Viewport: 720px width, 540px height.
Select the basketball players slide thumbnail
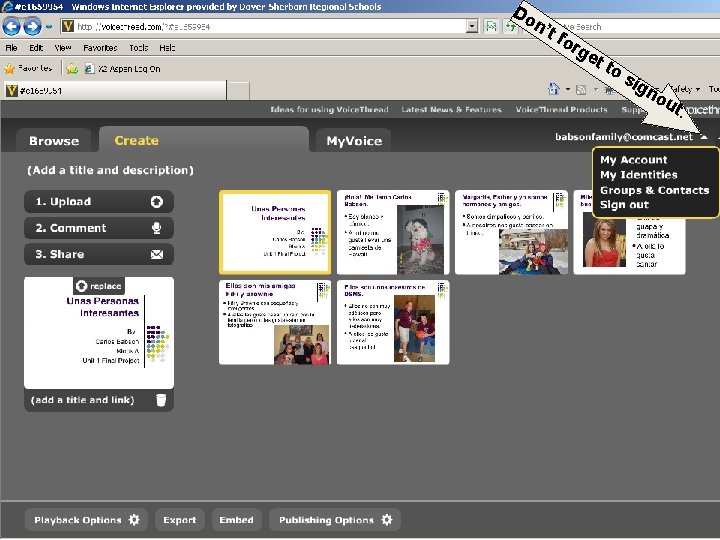pyautogui.click(x=393, y=322)
